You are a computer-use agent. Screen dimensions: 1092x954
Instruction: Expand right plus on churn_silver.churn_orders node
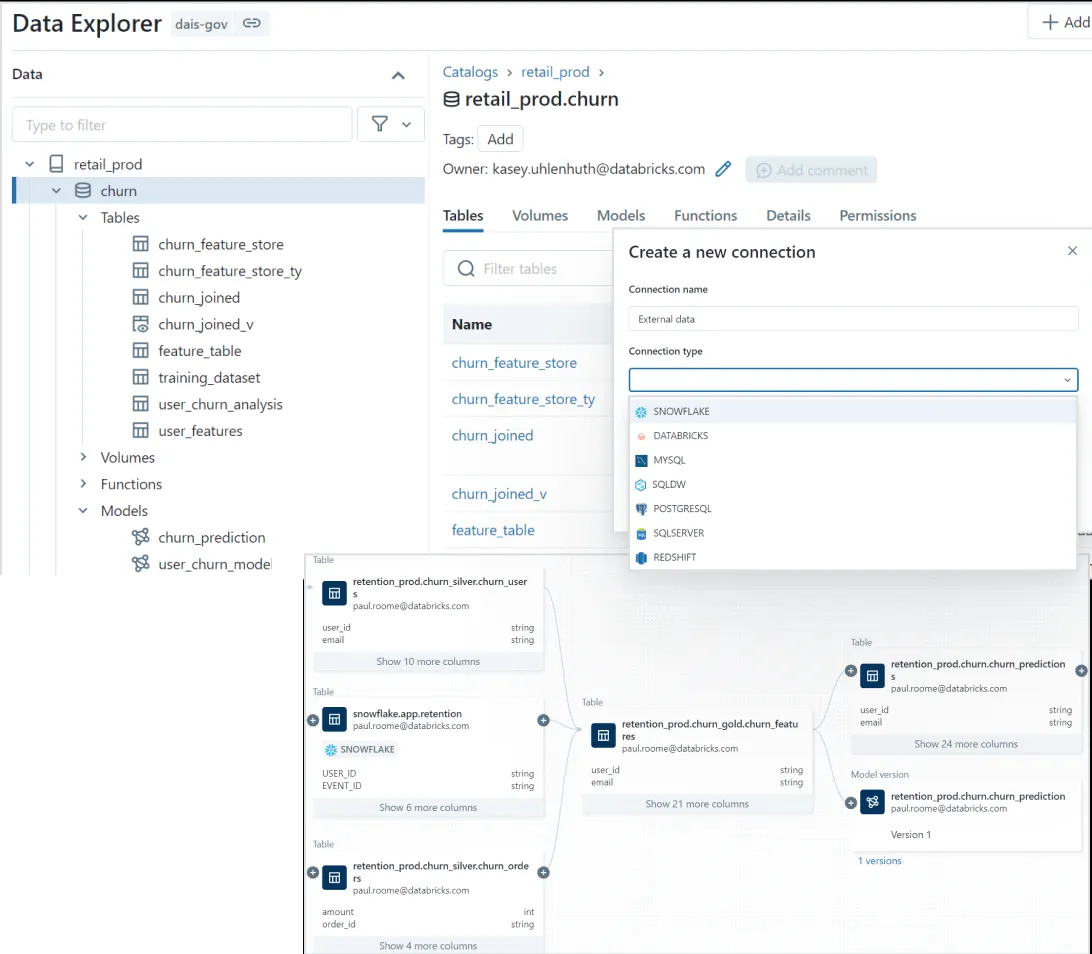(x=543, y=873)
